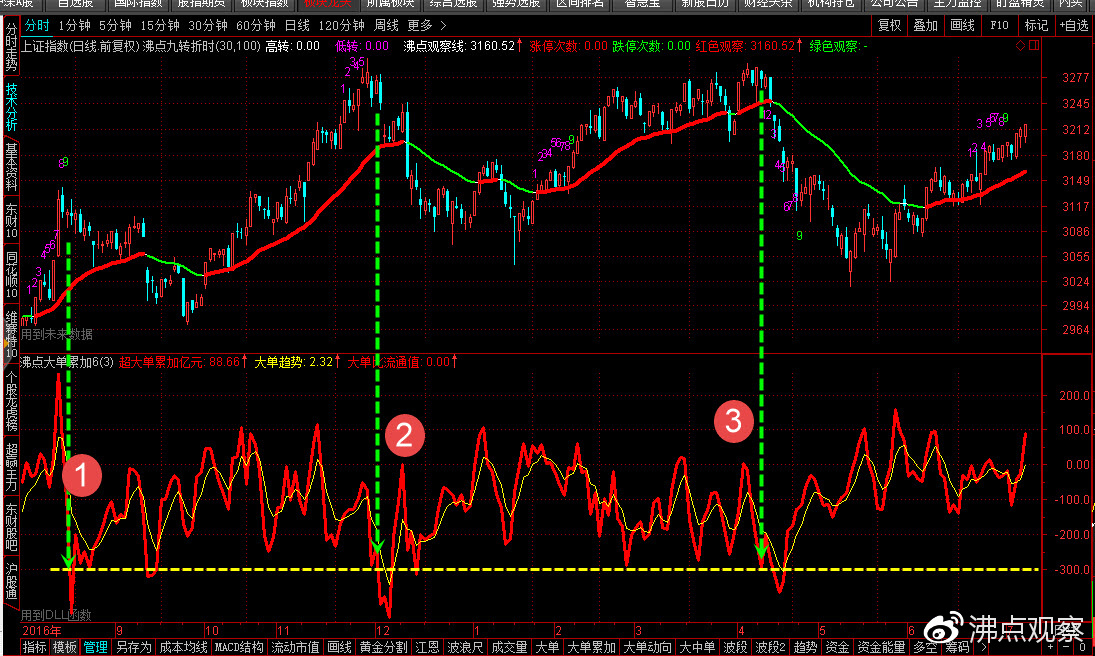Image resolution: width=1095 pixels, height=656 pixels.
Task: Click the 叠加 overlay button
Action: pyautogui.click(x=925, y=26)
